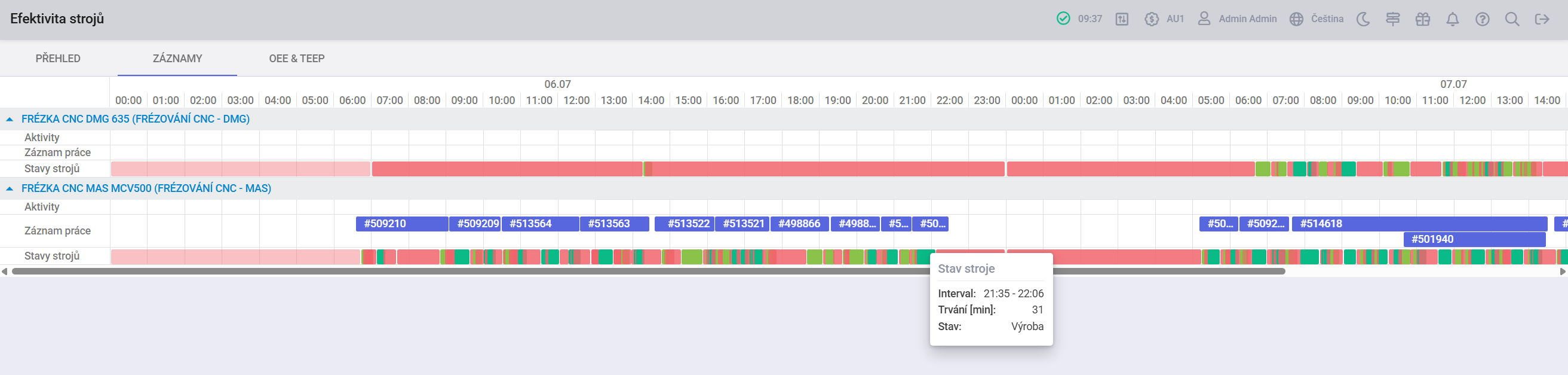
Task: Click 'Stavy strojů' label under MAS MCV500
Action: click(52, 256)
